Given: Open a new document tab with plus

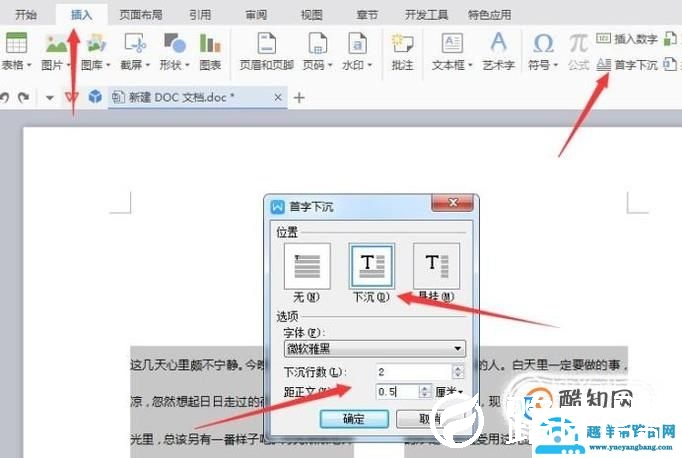Looking at the screenshot, I should click(x=299, y=98).
